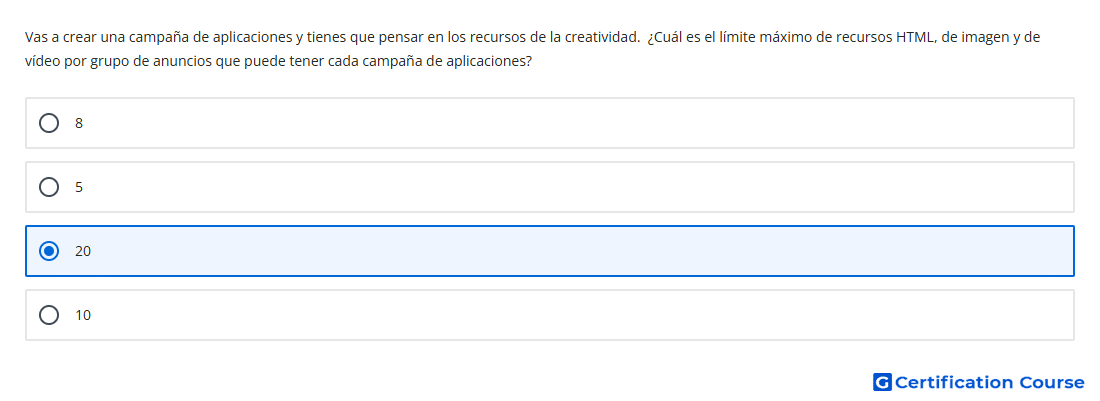This screenshot has height=401, width=1100.
Task: Click the question text about campaña de aplicaciones
Action: tap(532, 49)
